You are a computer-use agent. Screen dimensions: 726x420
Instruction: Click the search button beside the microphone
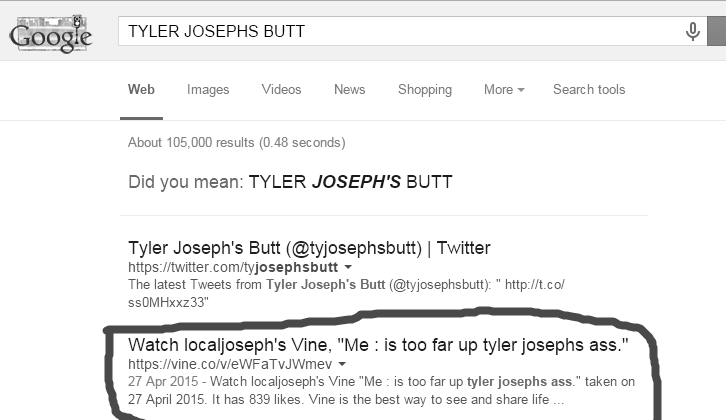pos(716,31)
